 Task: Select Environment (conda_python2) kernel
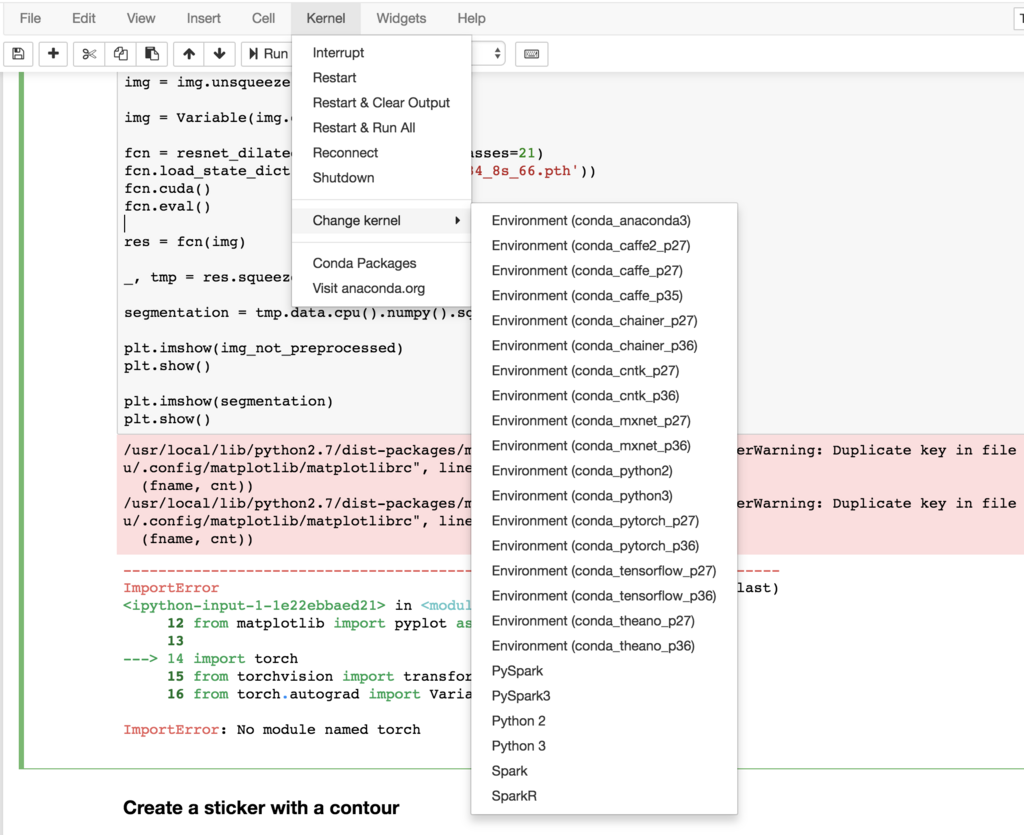pyautogui.click(x=604, y=471)
